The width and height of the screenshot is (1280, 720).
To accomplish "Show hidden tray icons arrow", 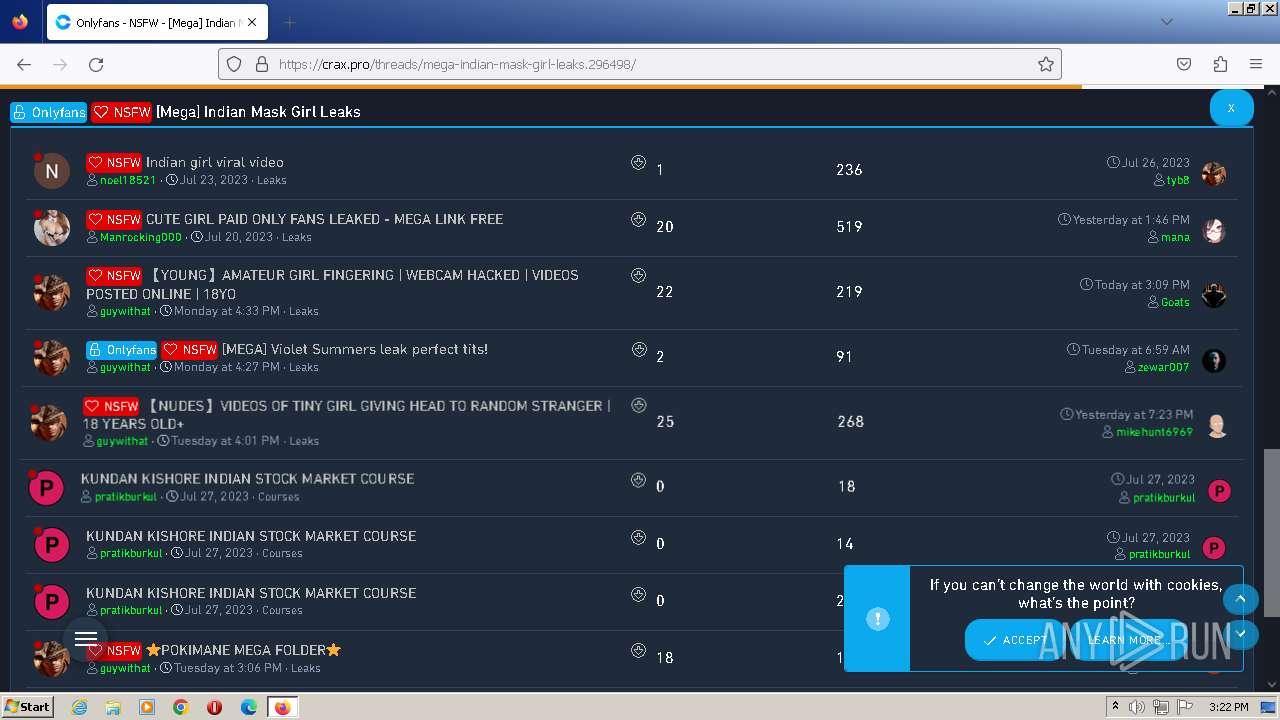I will 1115,707.
